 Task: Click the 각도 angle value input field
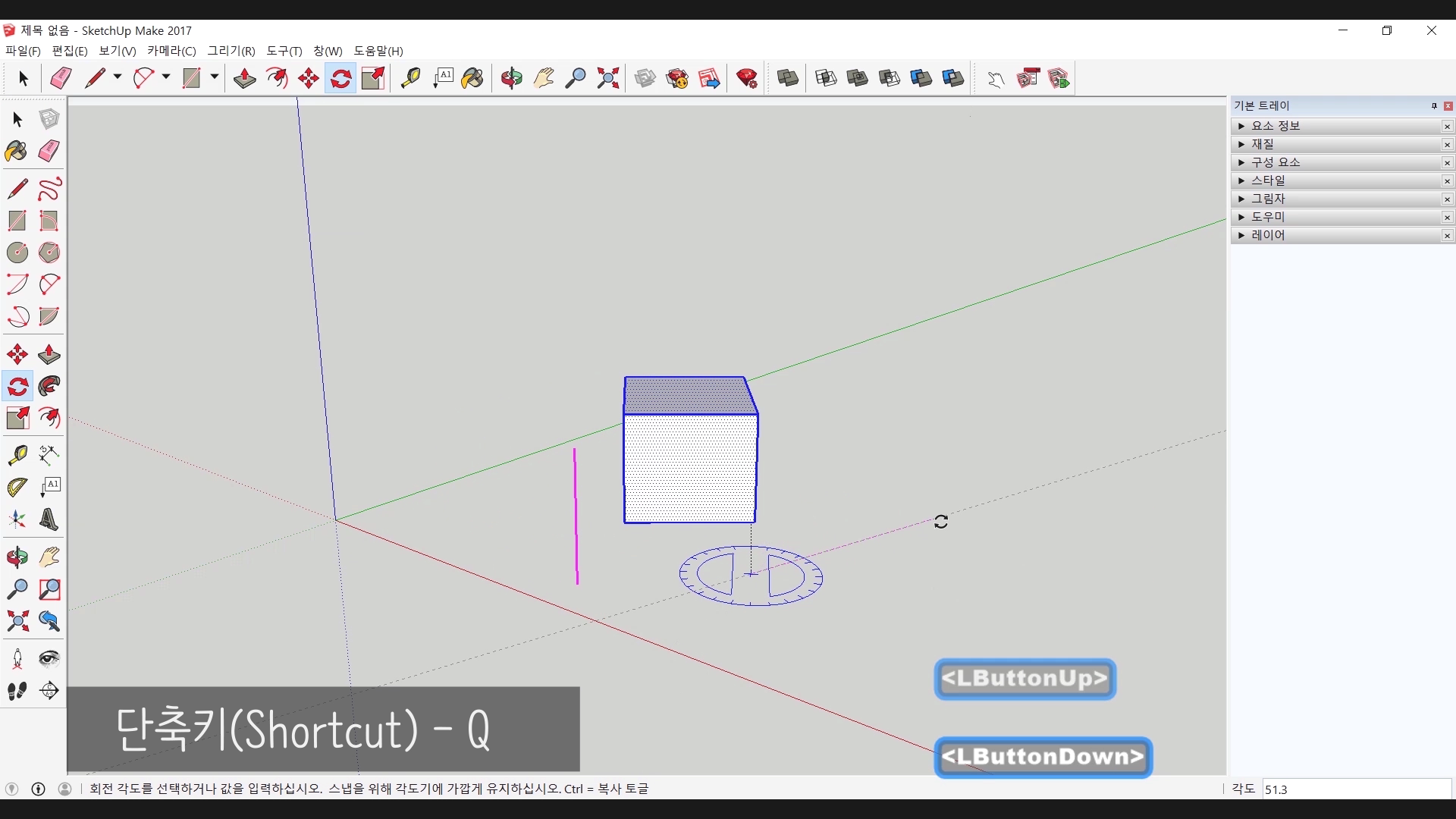click(x=1356, y=789)
